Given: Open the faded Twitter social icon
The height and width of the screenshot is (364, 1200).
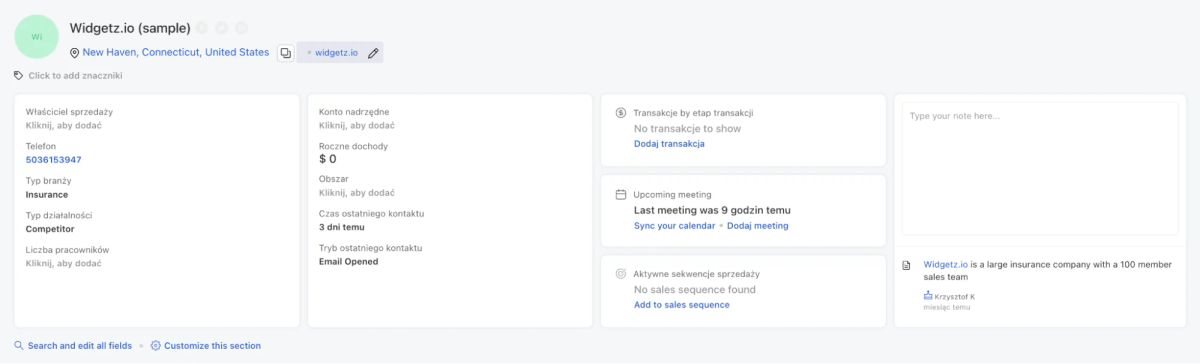Looking at the screenshot, I should click(222, 28).
